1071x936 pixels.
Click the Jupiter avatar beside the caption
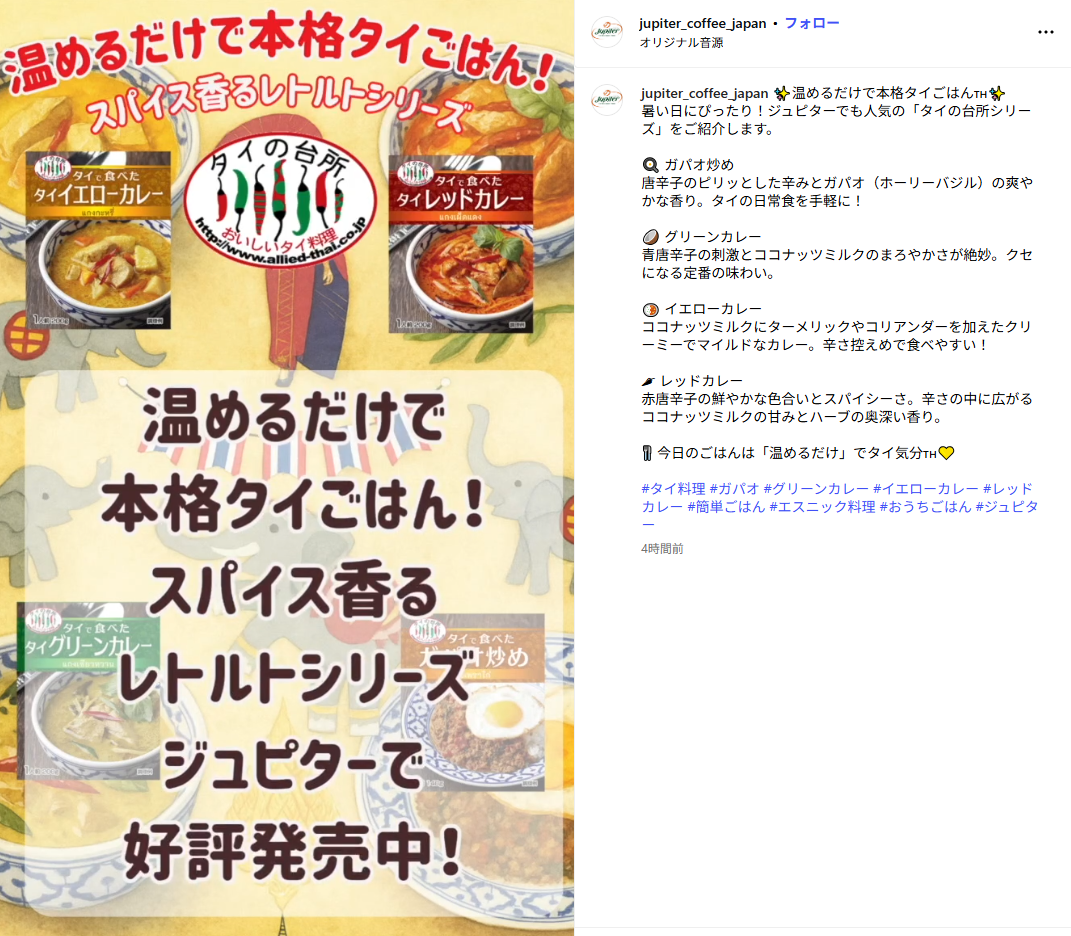607,100
